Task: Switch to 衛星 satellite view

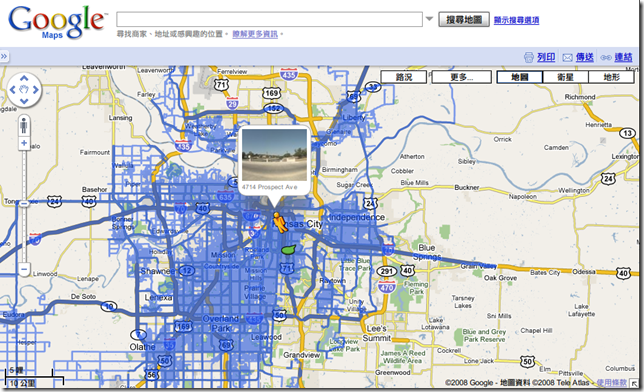Action: (x=566, y=77)
